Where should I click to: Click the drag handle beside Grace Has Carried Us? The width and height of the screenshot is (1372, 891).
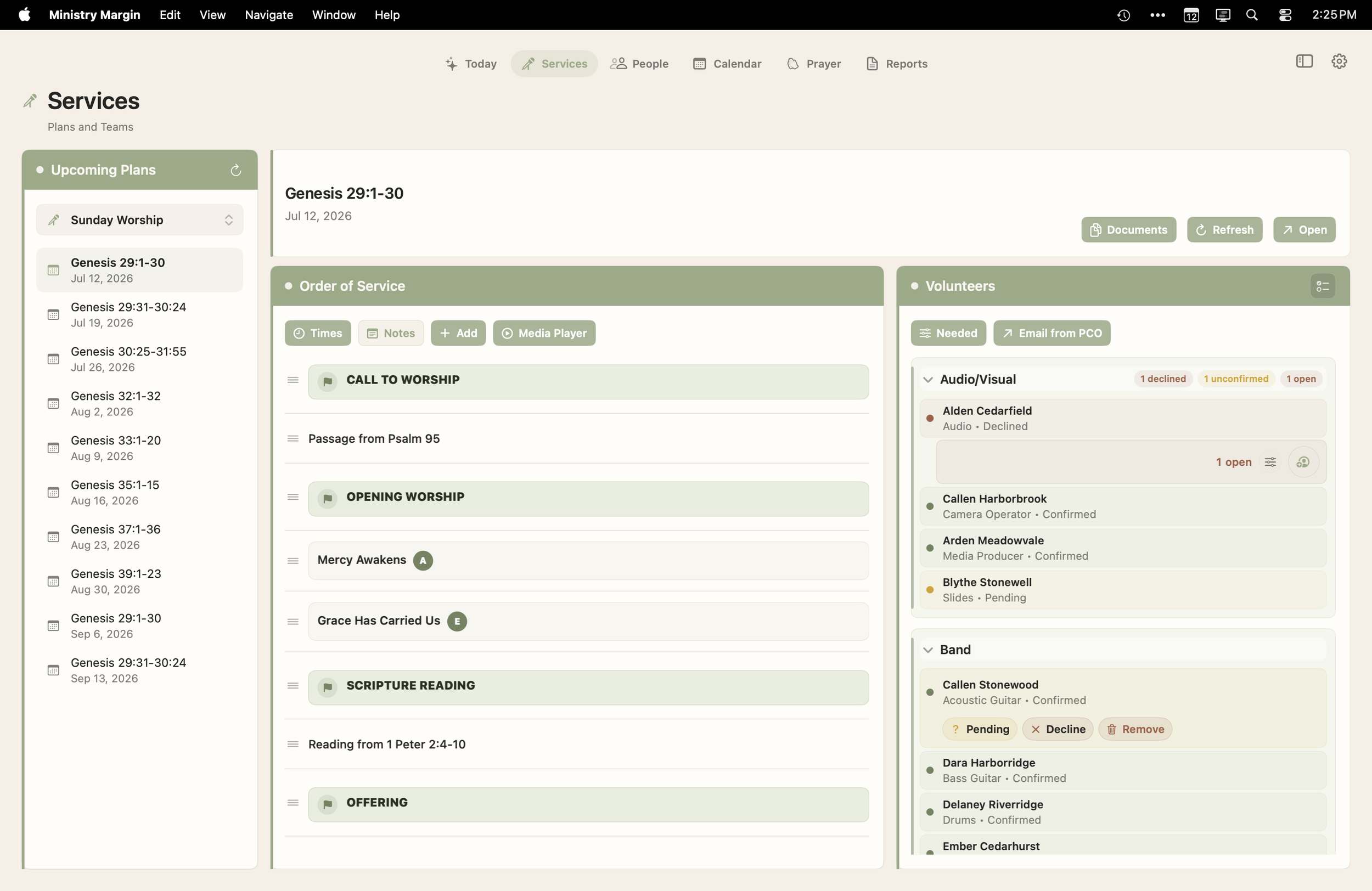click(293, 621)
